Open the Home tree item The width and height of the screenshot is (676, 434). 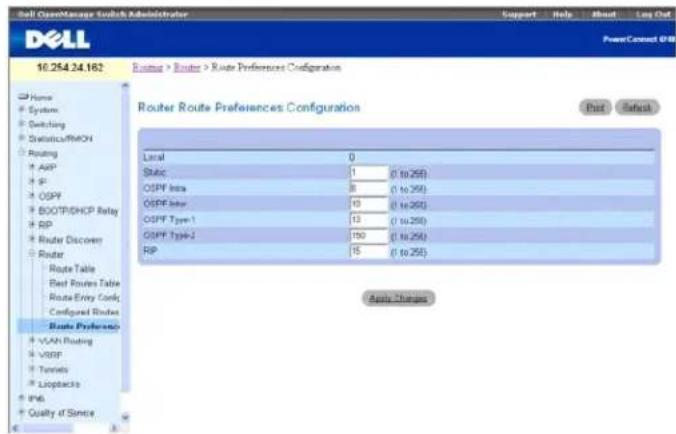coord(41,97)
